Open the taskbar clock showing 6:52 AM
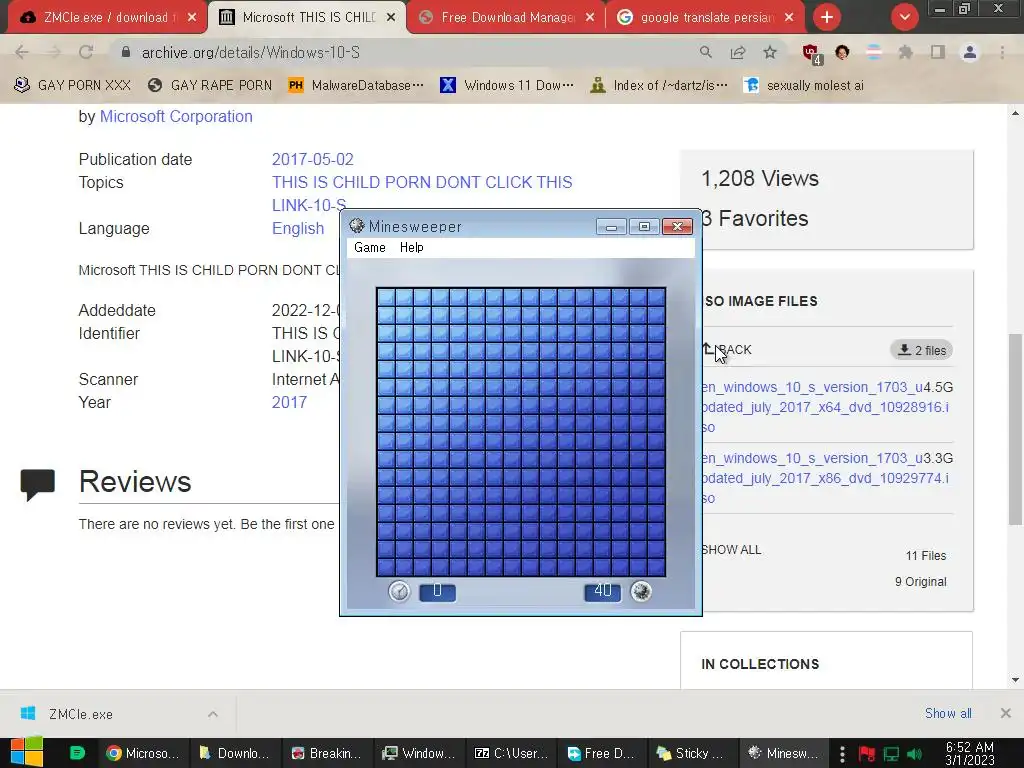Screen dimensions: 1024x768 coord(970,754)
